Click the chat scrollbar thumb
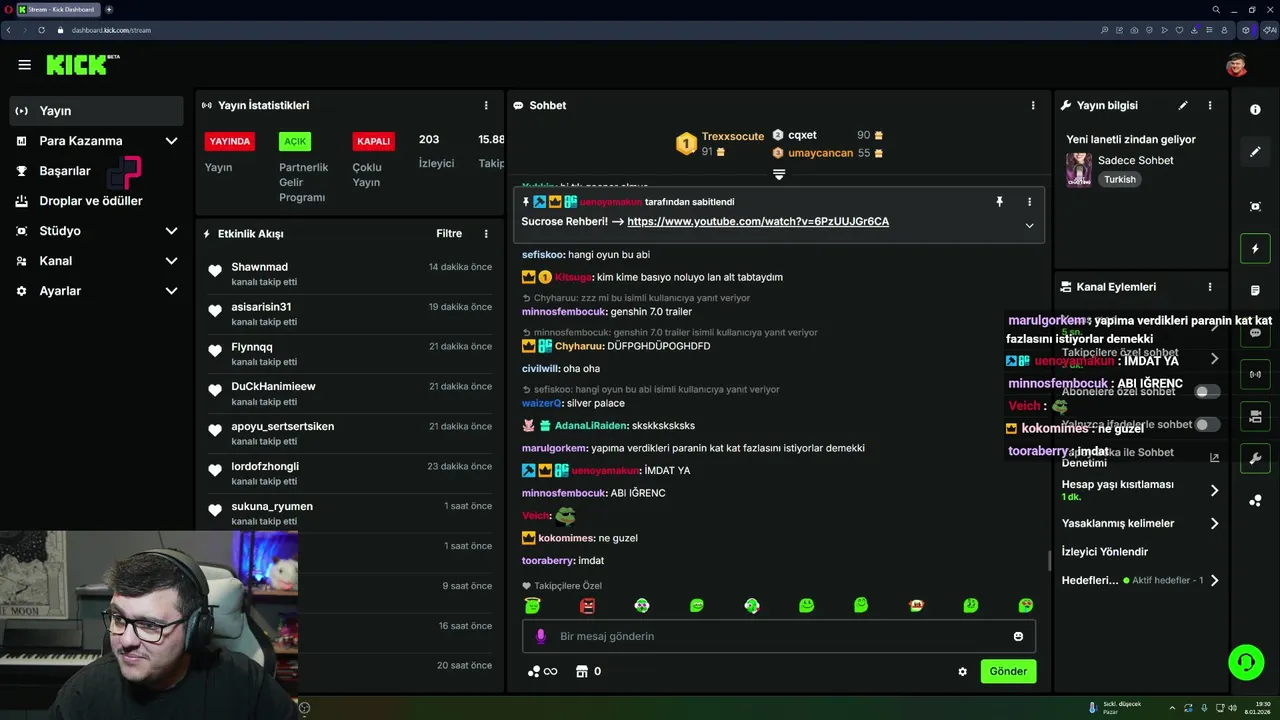Viewport: 1280px width, 720px height. click(1049, 560)
